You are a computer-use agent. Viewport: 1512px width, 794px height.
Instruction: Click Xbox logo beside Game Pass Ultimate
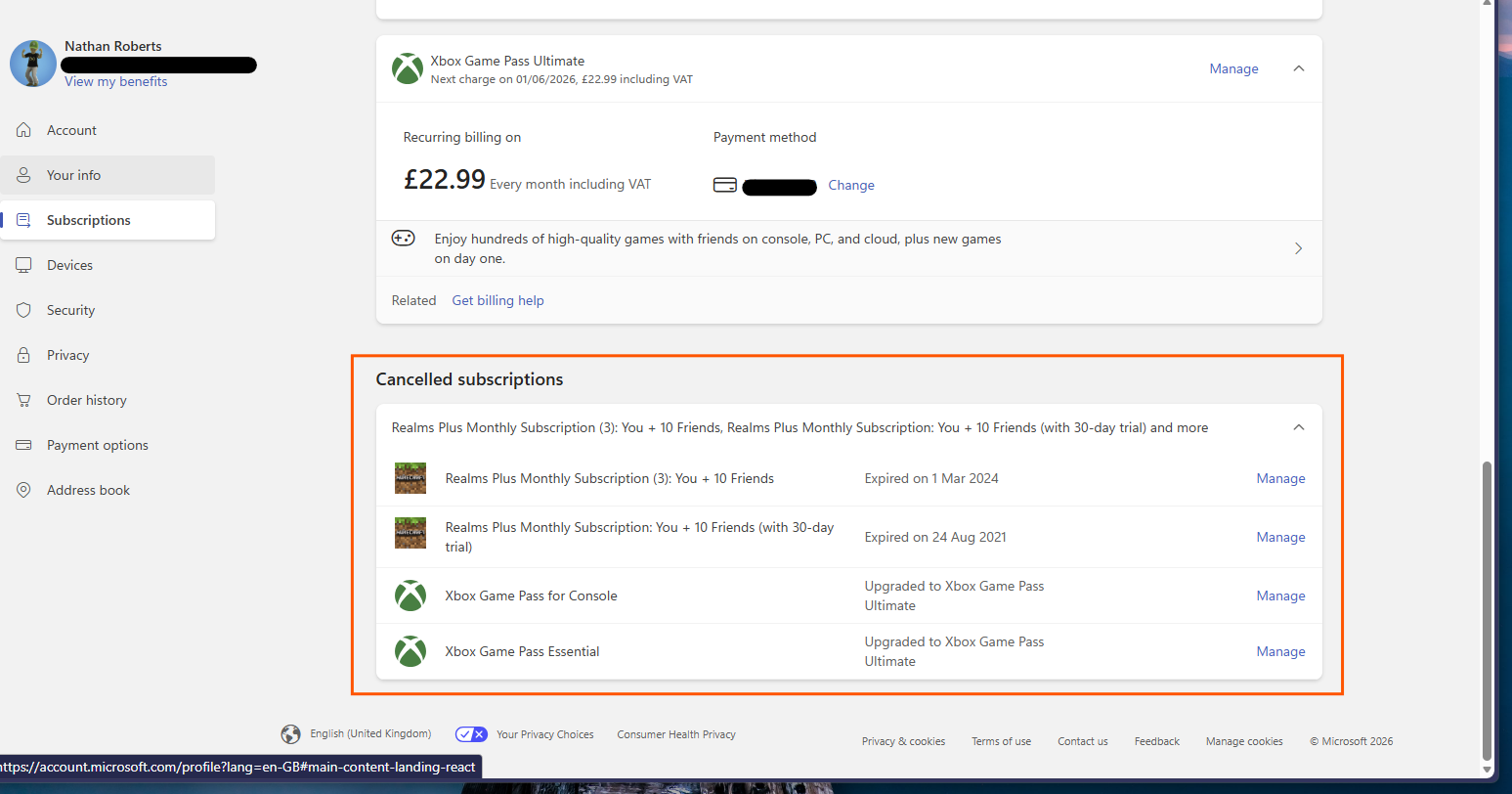pyautogui.click(x=408, y=68)
